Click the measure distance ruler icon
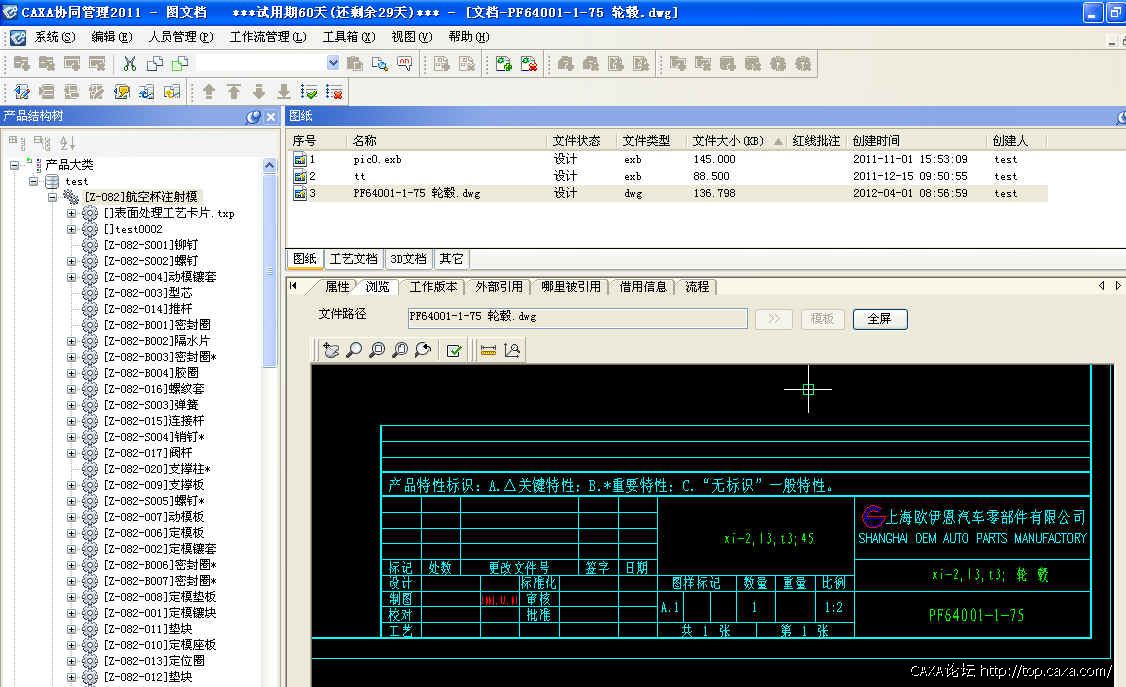Screen dimensions: 1126x687 [488, 350]
